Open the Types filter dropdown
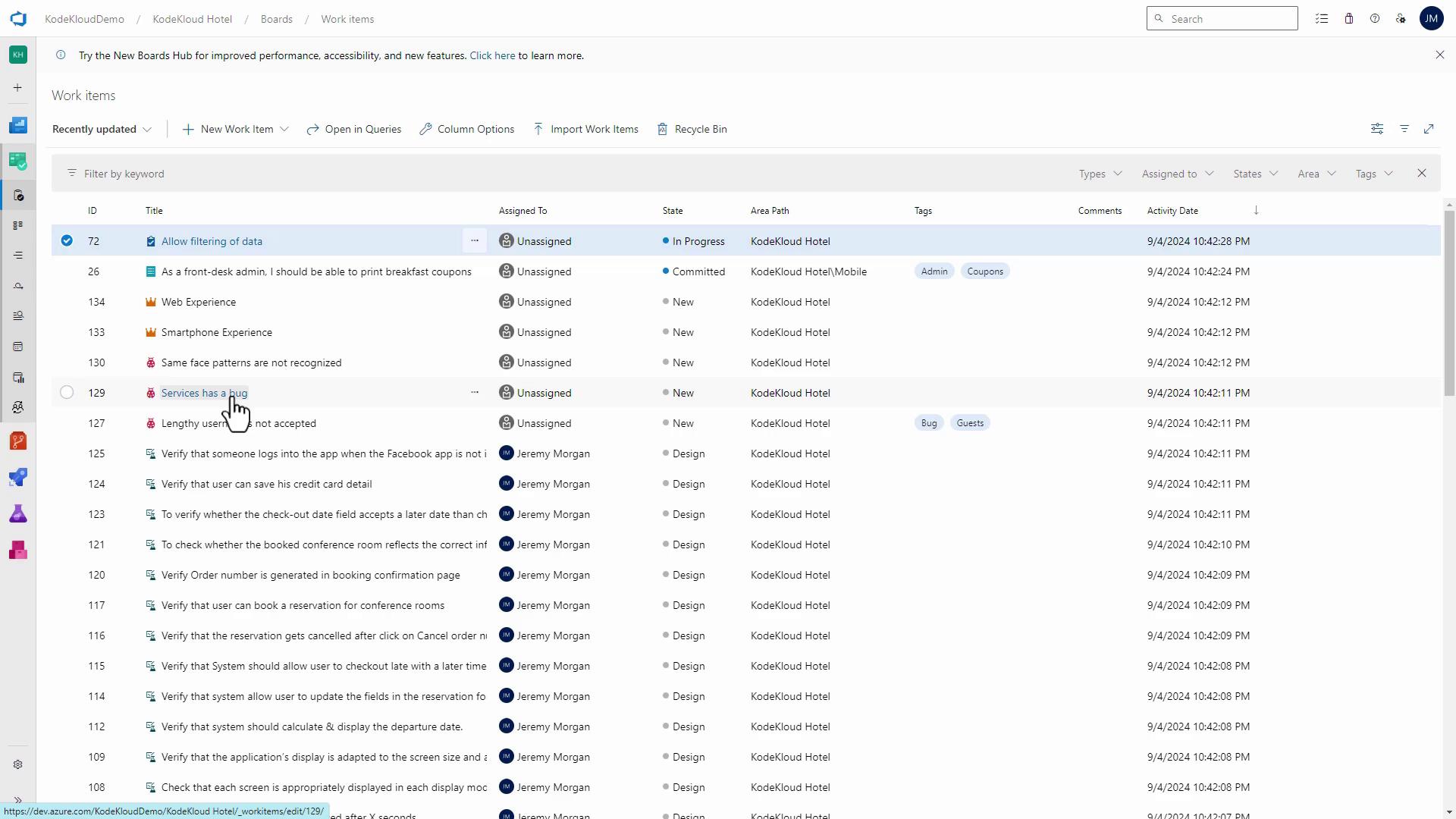The width and height of the screenshot is (1456, 819). [1100, 174]
